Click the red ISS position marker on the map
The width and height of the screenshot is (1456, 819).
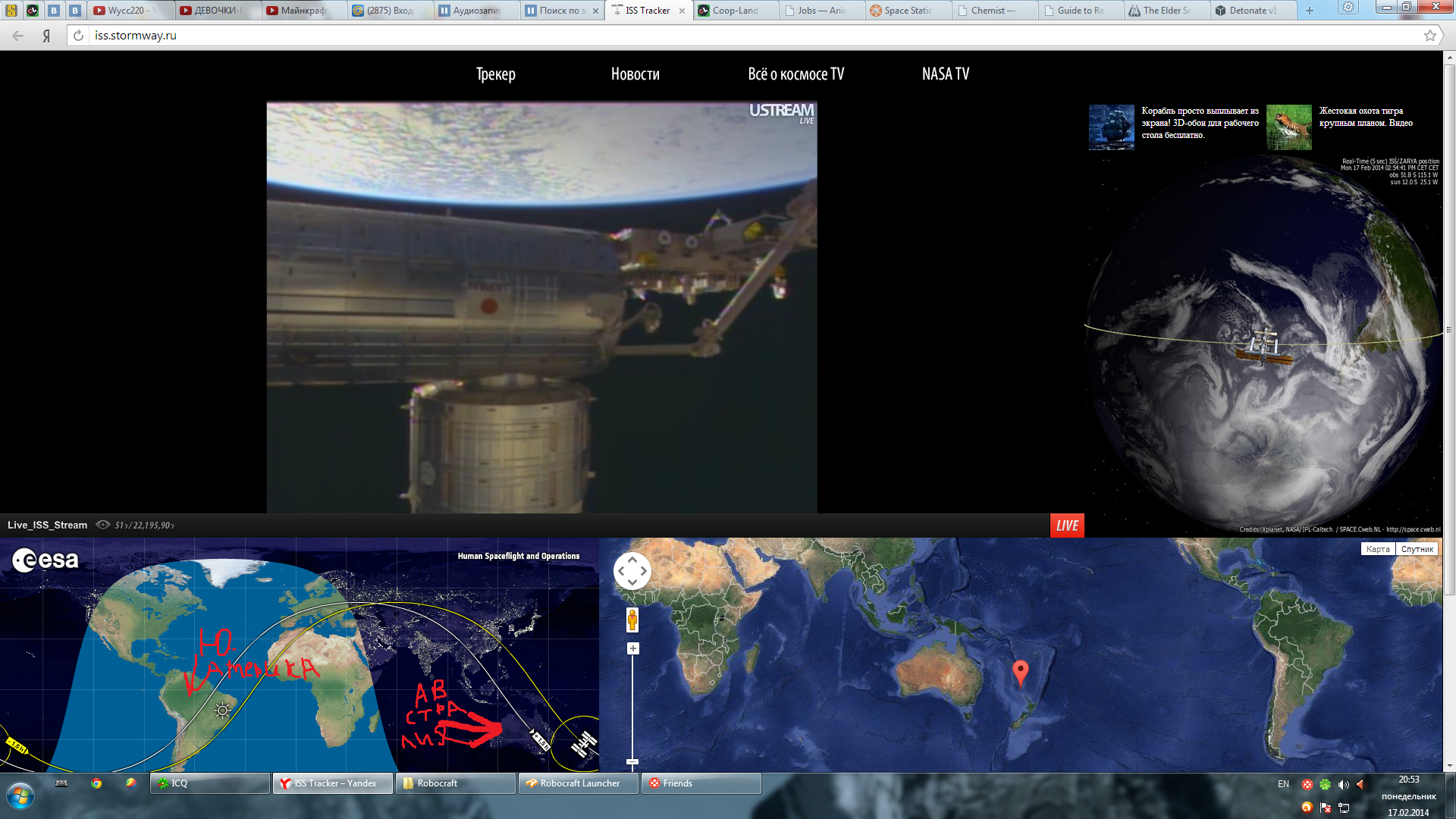pos(1021,673)
